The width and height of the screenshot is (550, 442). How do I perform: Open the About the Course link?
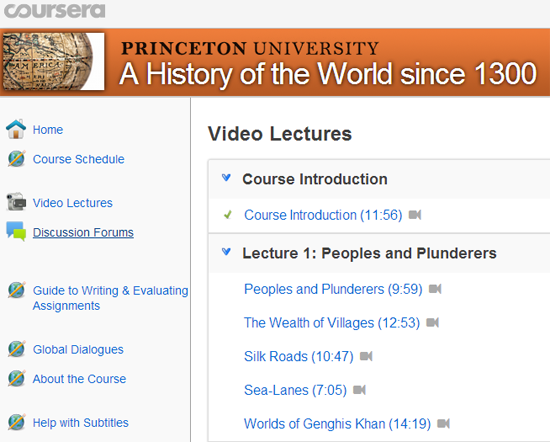79,379
